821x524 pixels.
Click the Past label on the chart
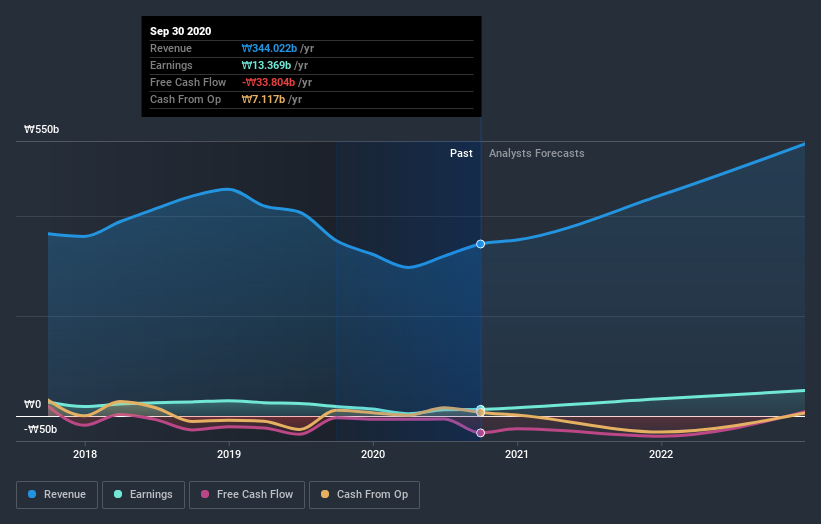click(x=461, y=153)
